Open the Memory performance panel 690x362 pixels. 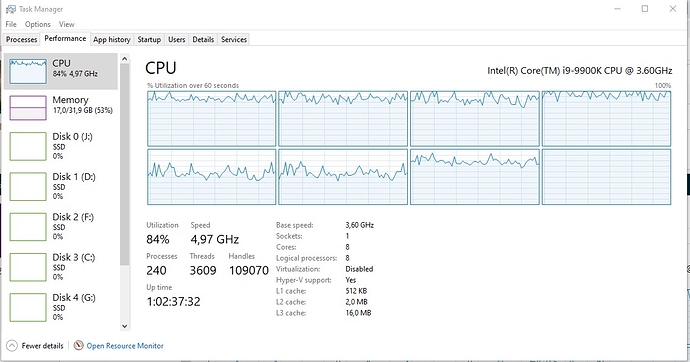pos(61,107)
